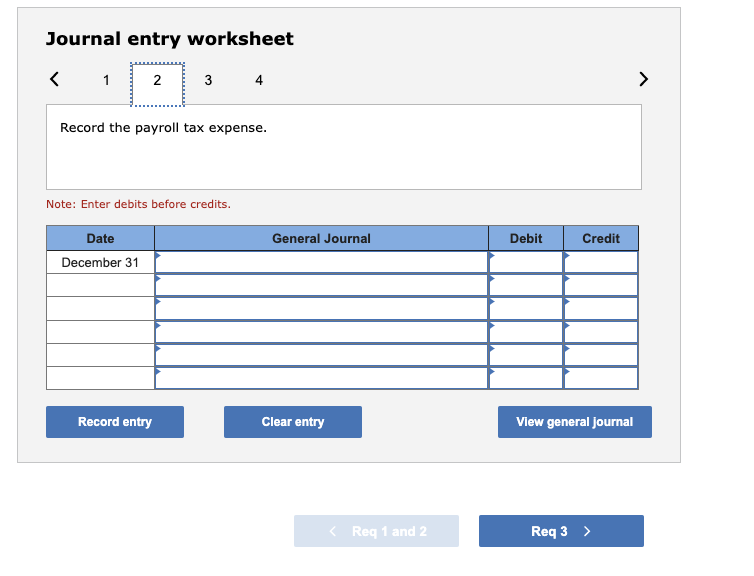Click Credit field in fifth row
Viewport: 754px width, 576px height.
click(x=601, y=355)
